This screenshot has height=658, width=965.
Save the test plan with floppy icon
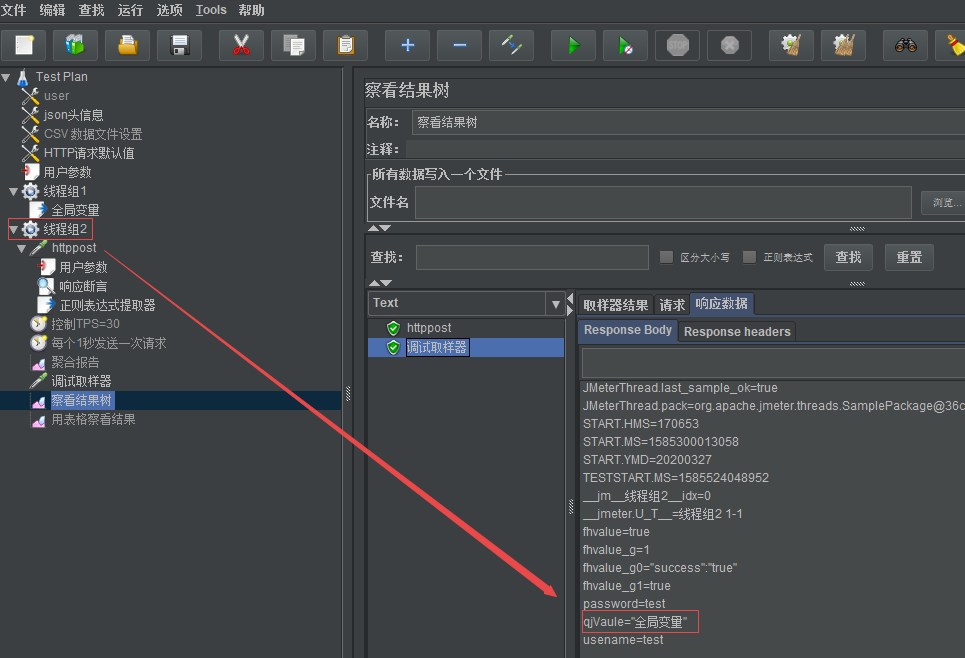[x=179, y=45]
